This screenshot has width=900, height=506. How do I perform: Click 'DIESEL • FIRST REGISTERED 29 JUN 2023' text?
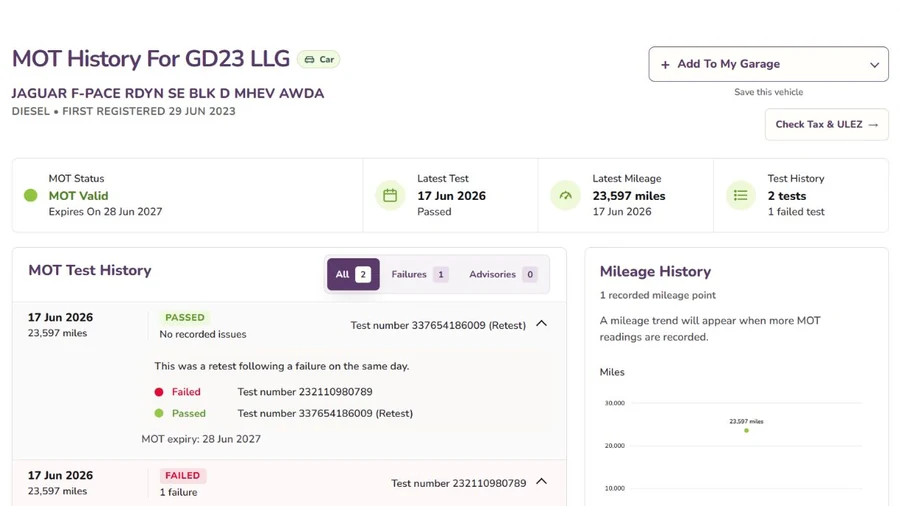[x=123, y=111]
